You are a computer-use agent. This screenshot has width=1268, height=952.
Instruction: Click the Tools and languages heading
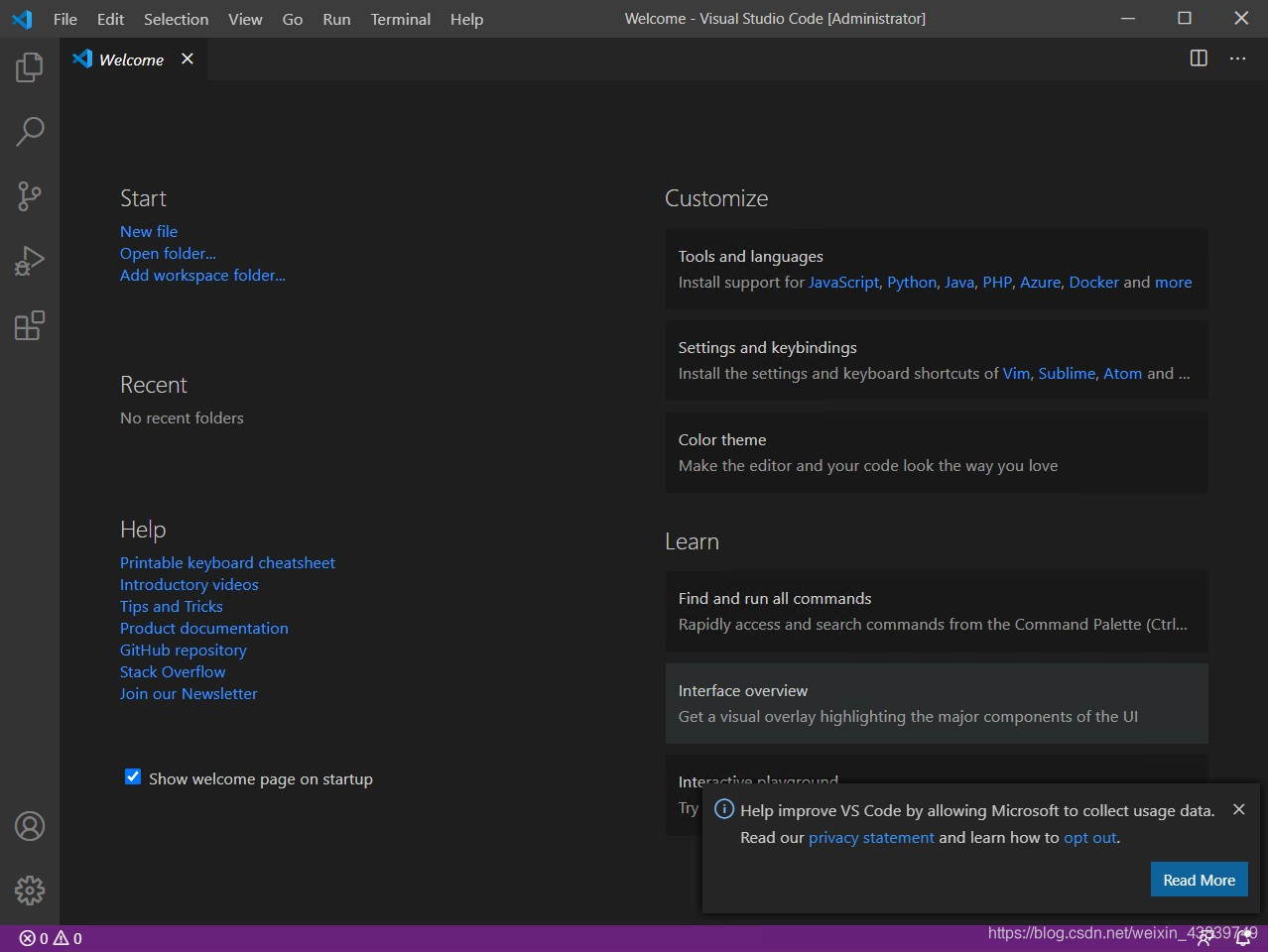click(750, 256)
